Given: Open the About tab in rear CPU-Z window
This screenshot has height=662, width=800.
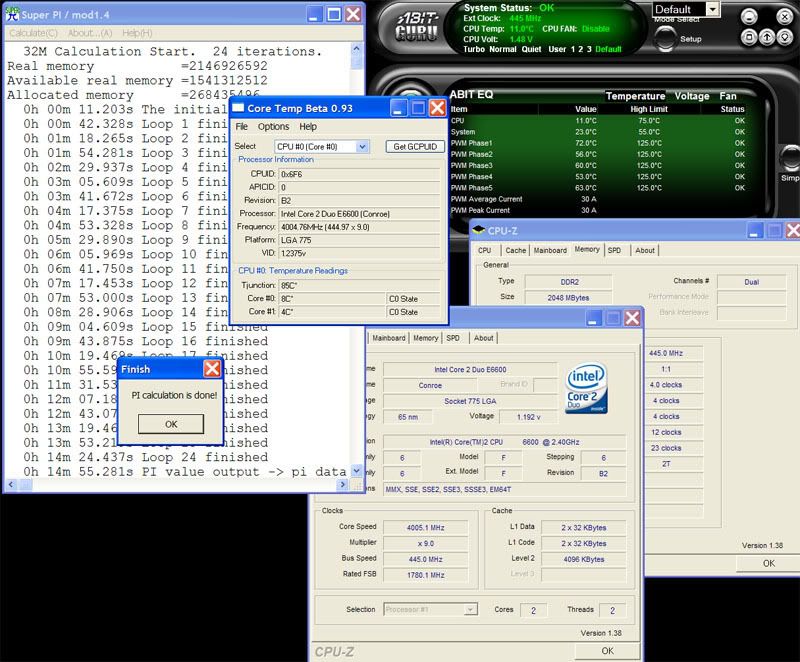Looking at the screenshot, I should pyautogui.click(x=645, y=250).
